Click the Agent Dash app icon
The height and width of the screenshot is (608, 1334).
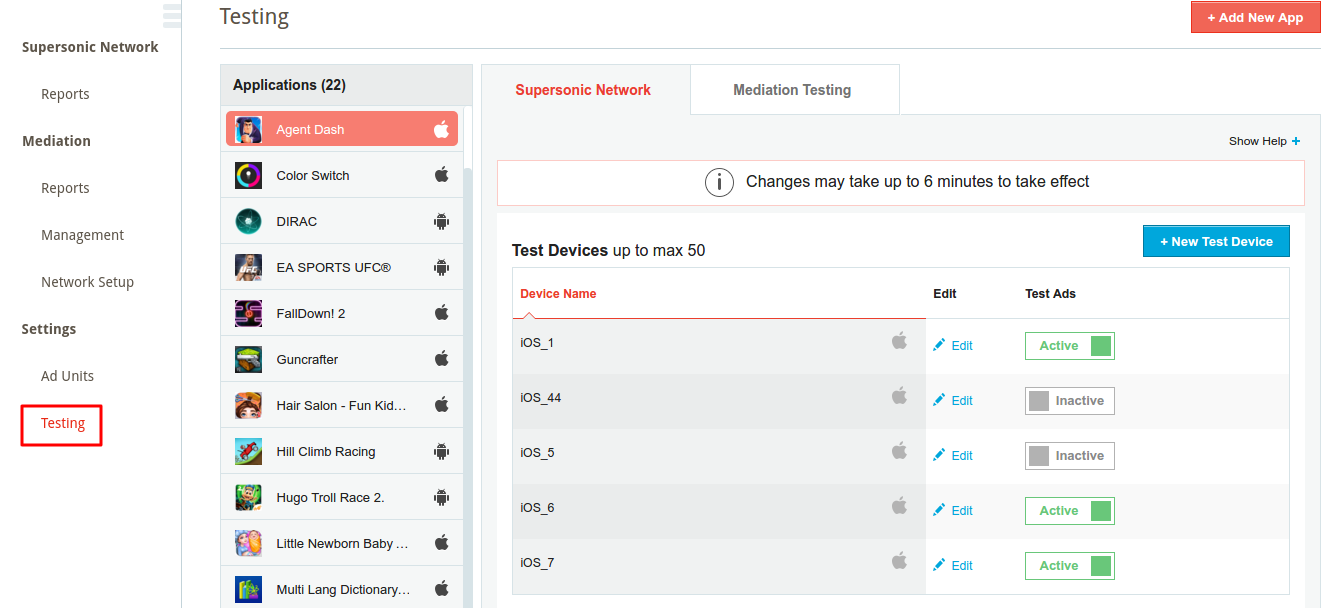[249, 130]
